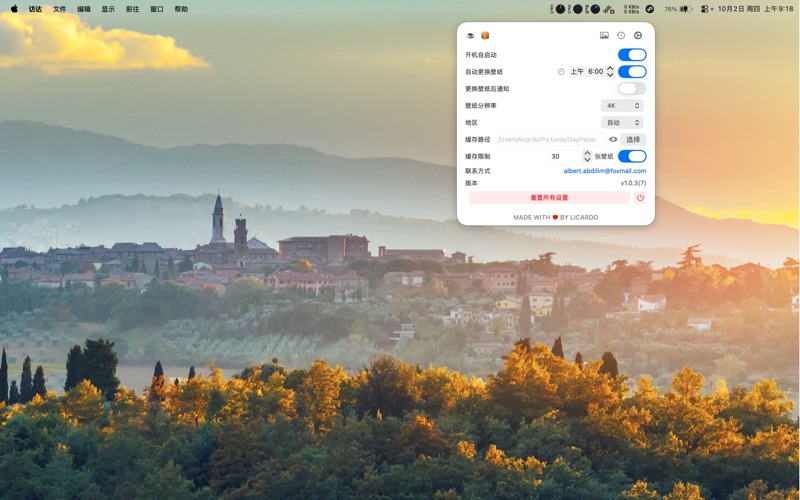Screen dimensions: 800x500
Task: Click the coffee cup icon in the panel
Action: (x=470, y=35)
